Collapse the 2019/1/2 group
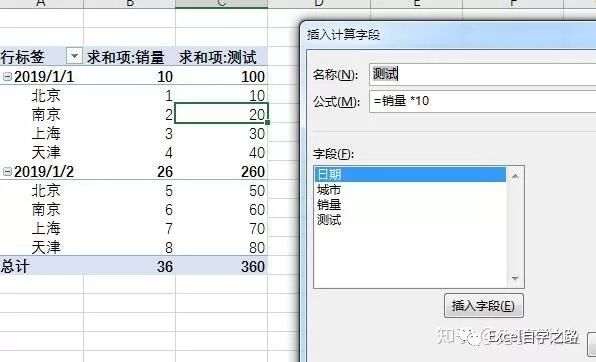This screenshot has height=362, width=596. click(x=7, y=171)
